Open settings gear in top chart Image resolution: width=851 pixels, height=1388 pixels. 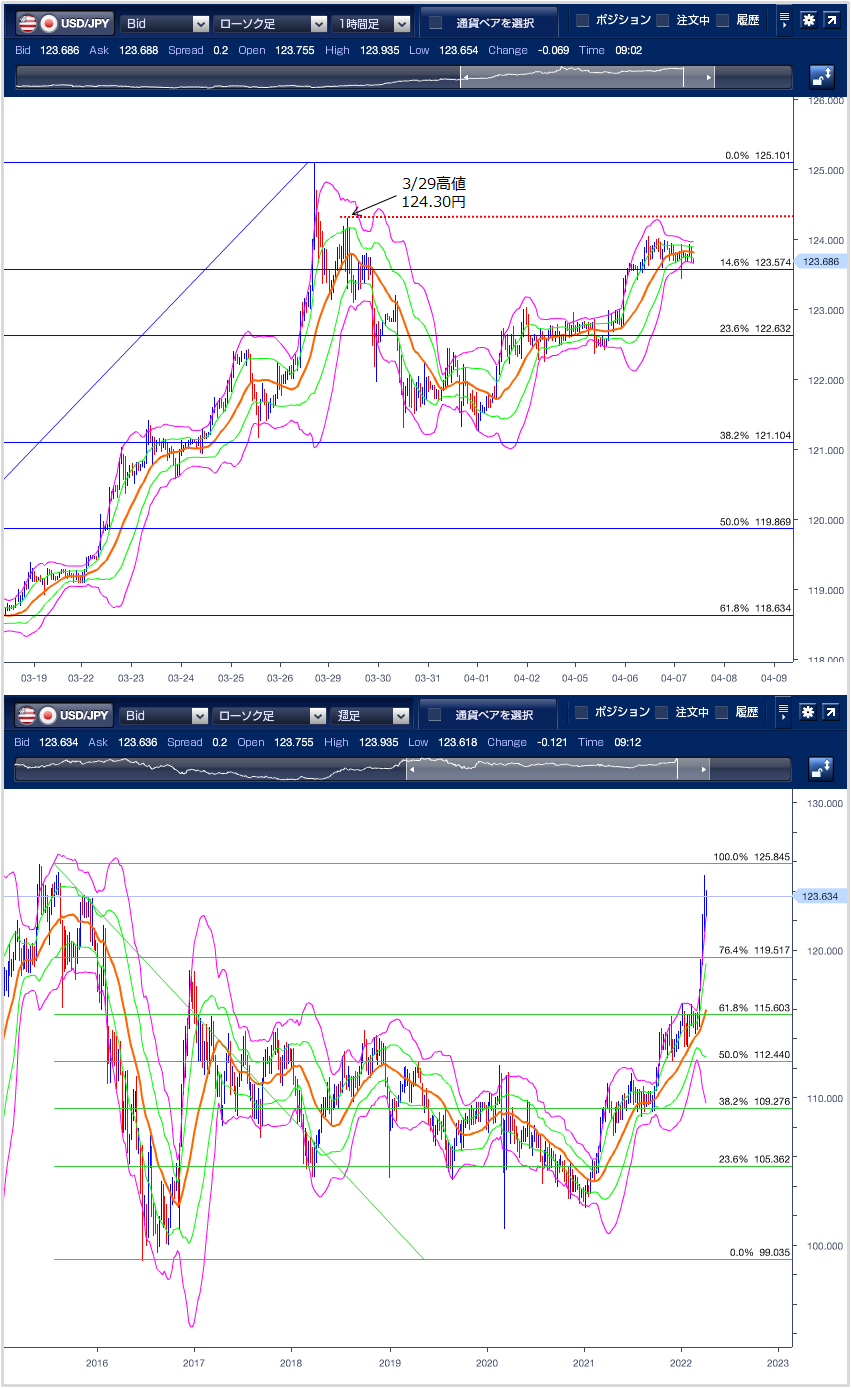[x=808, y=22]
